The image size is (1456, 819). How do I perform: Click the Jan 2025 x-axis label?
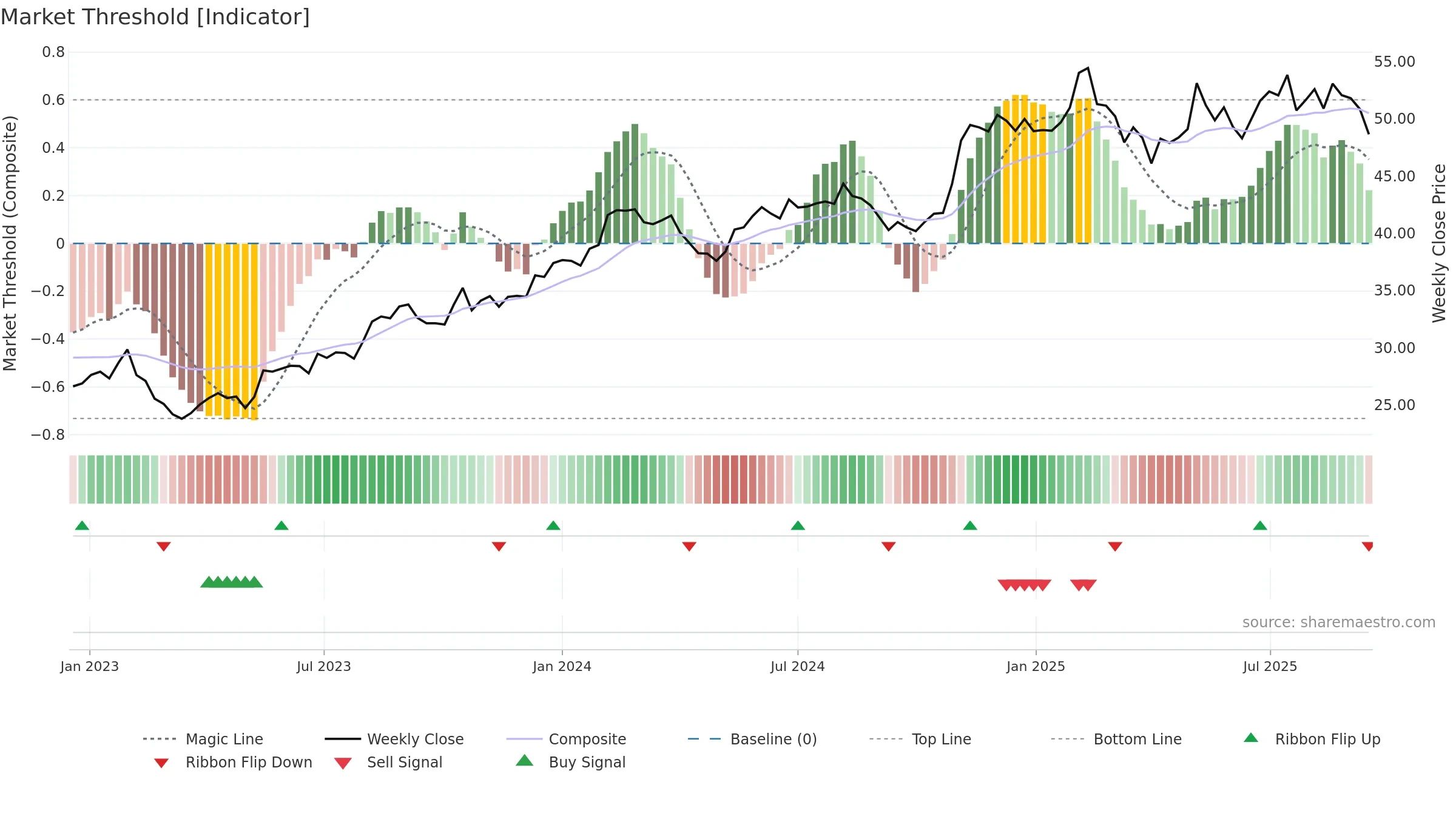(1036, 667)
